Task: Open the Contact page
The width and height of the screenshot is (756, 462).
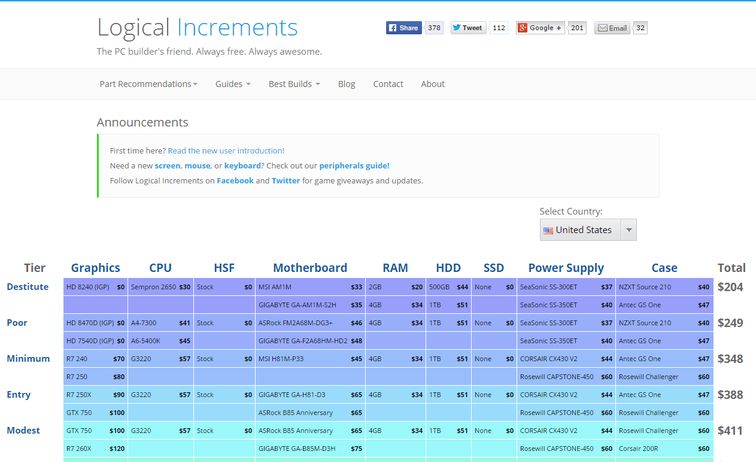Action: point(388,84)
